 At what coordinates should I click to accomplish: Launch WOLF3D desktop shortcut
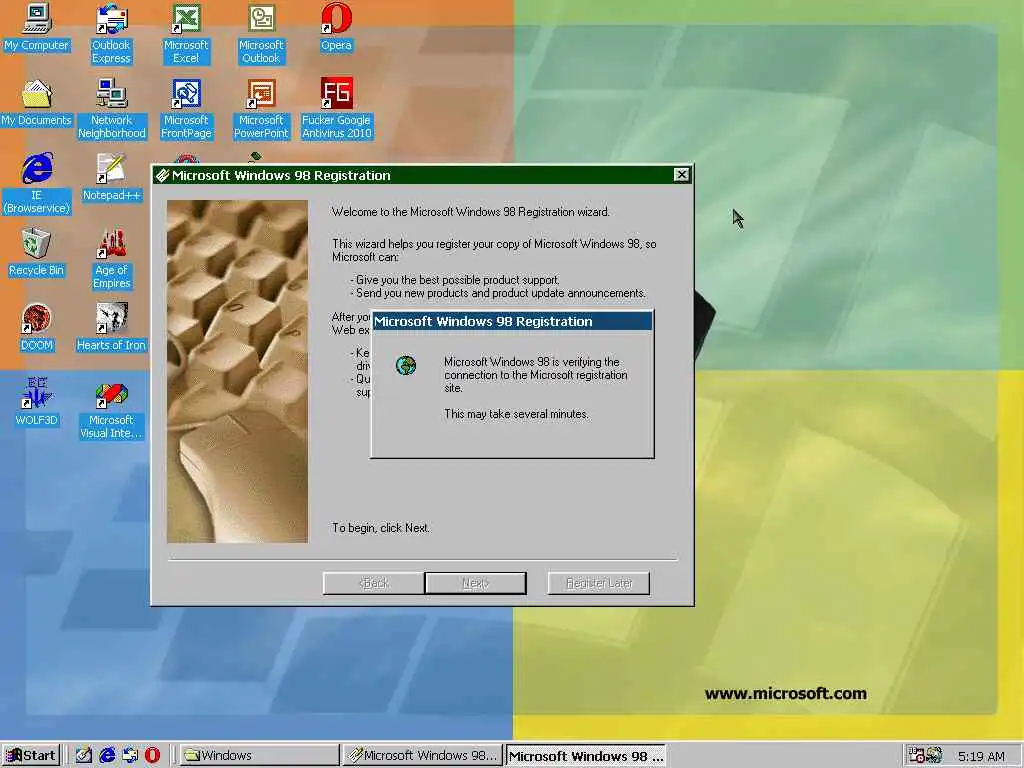coord(37,402)
